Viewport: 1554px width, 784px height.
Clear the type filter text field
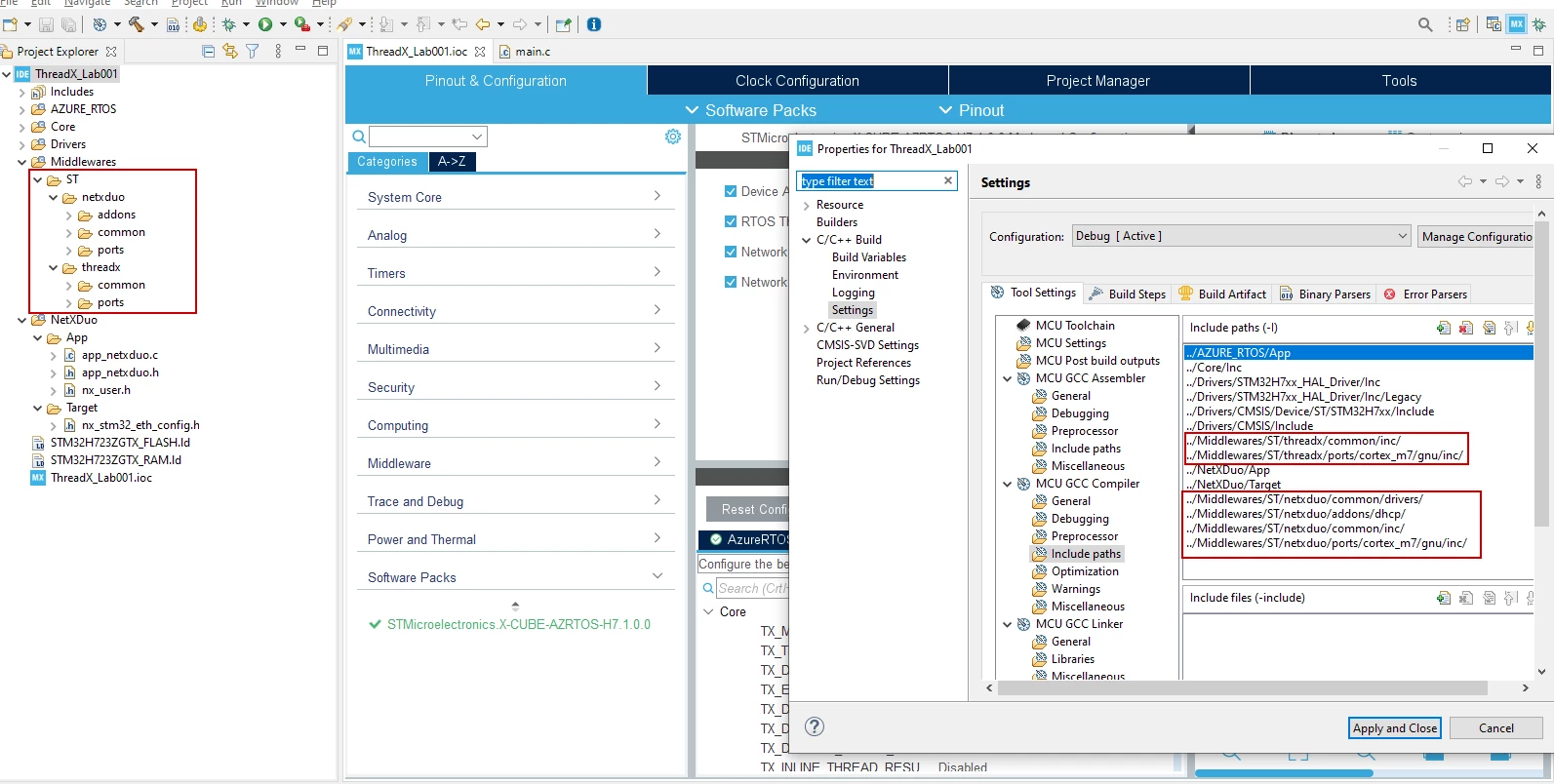947,180
